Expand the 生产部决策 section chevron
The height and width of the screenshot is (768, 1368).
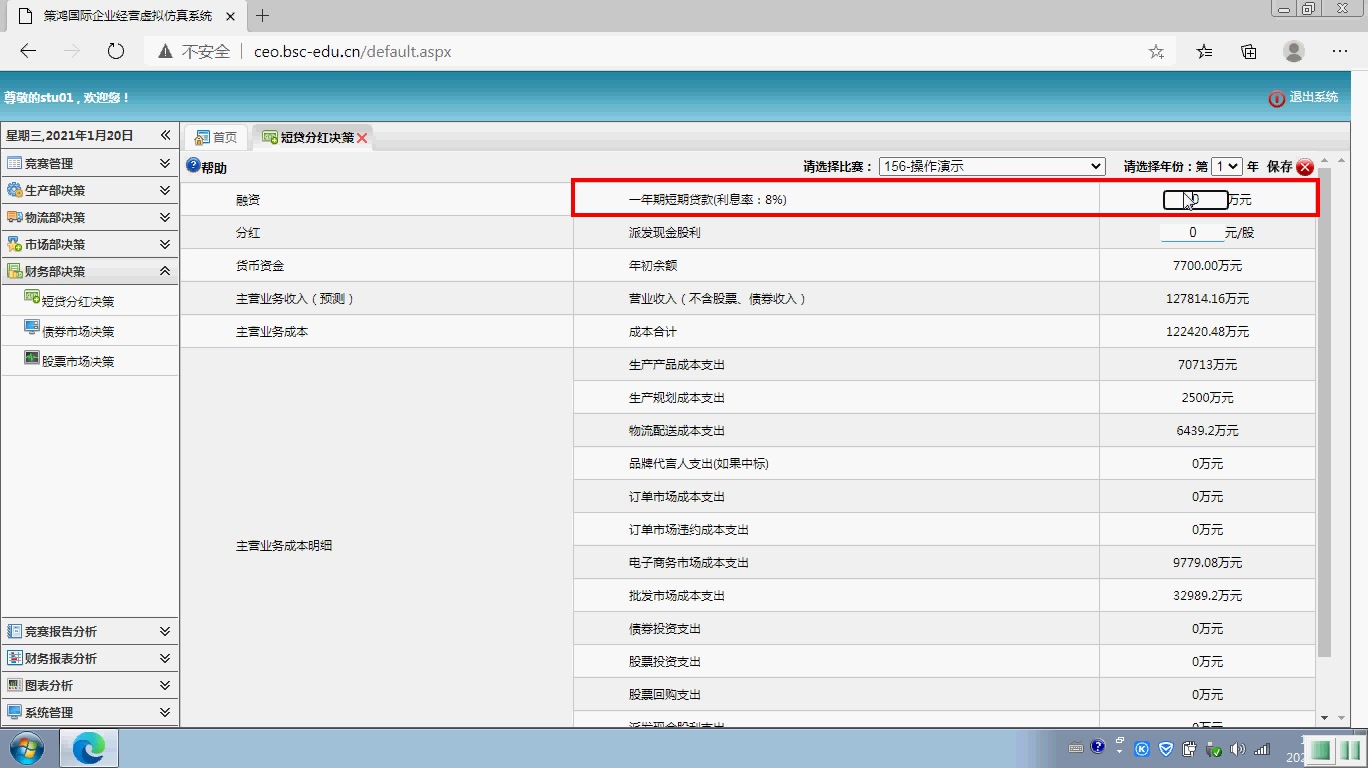[165, 190]
